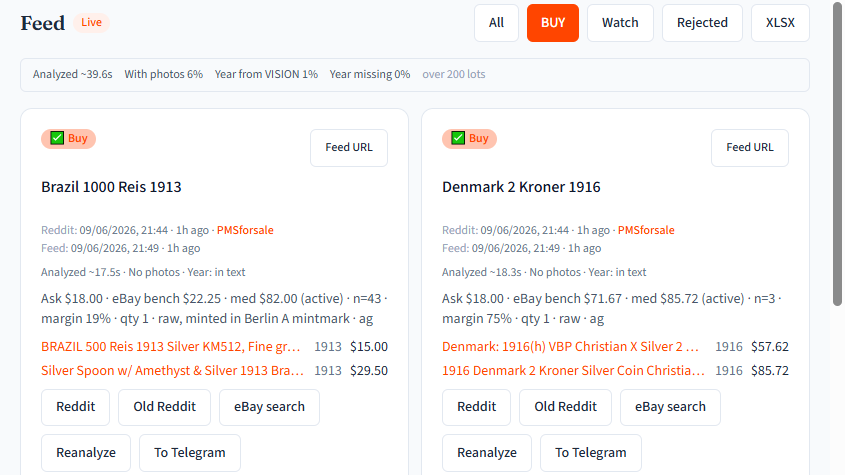
Task: Click the 'Year missing 0%' stat
Action: 370,74
